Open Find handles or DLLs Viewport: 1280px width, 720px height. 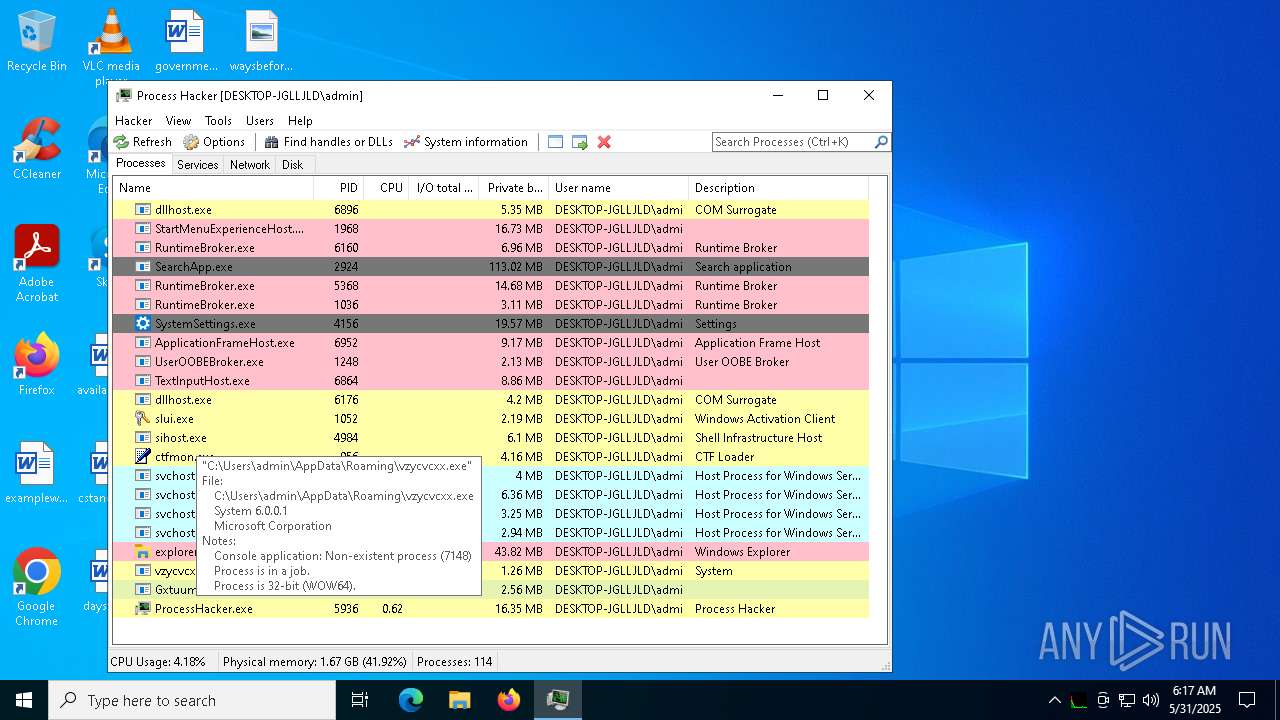pos(328,142)
